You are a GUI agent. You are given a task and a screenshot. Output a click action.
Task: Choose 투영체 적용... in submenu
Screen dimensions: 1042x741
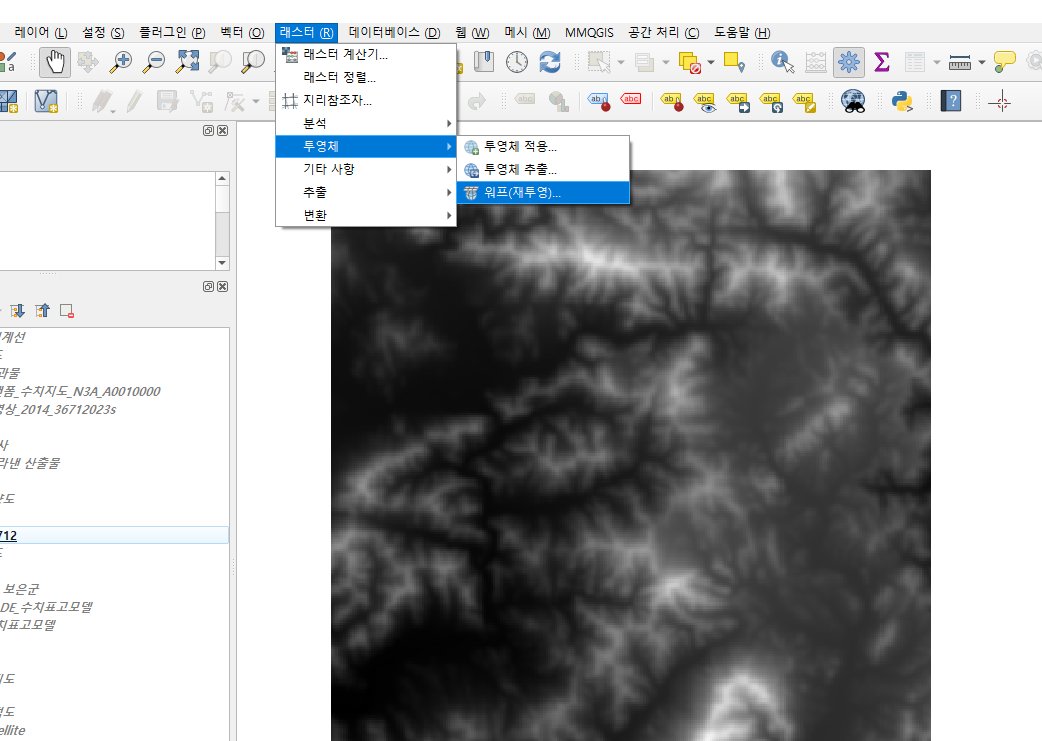pos(543,146)
